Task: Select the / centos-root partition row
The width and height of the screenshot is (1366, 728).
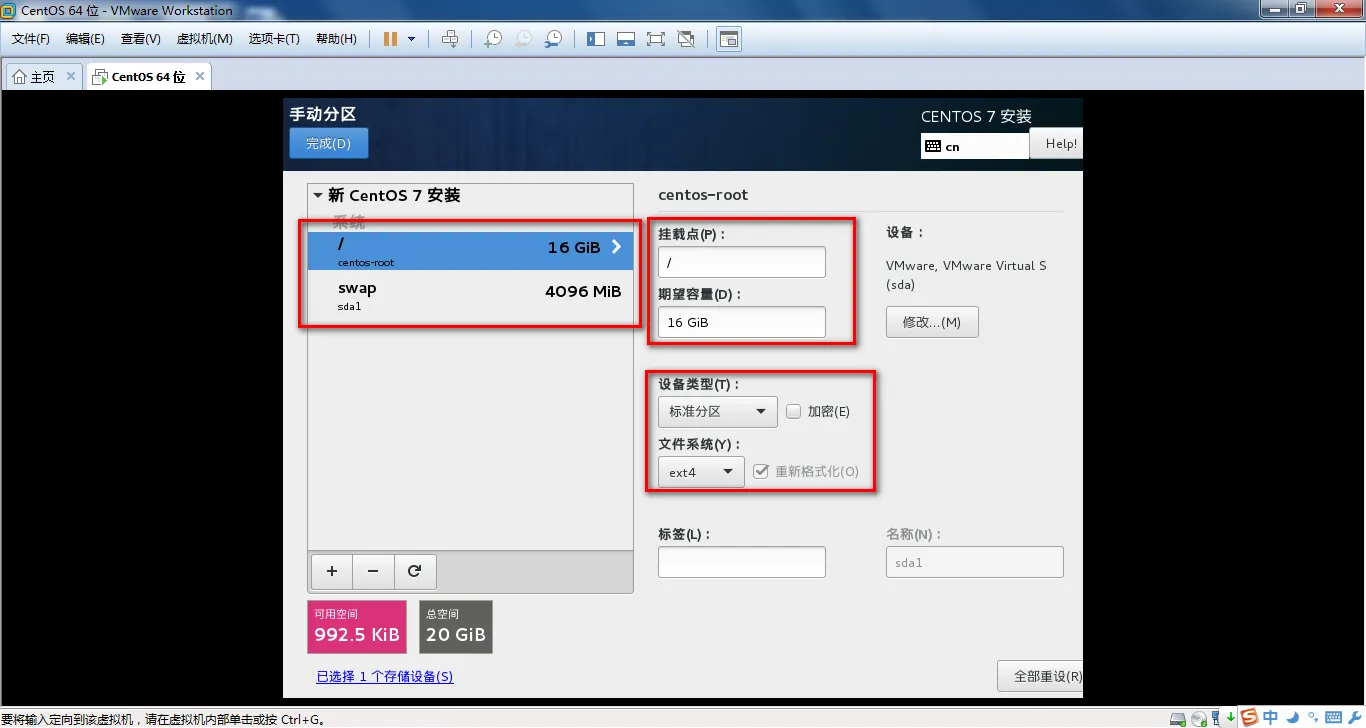Action: tap(471, 250)
